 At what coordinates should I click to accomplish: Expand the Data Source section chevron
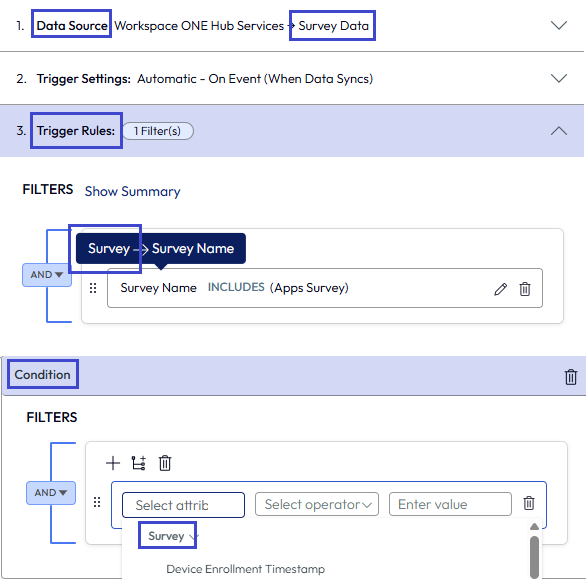[x=559, y=25]
